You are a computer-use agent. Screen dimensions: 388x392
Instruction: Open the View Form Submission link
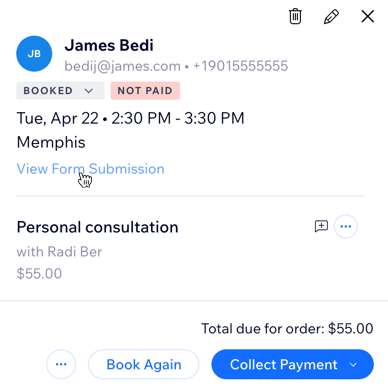coord(90,169)
